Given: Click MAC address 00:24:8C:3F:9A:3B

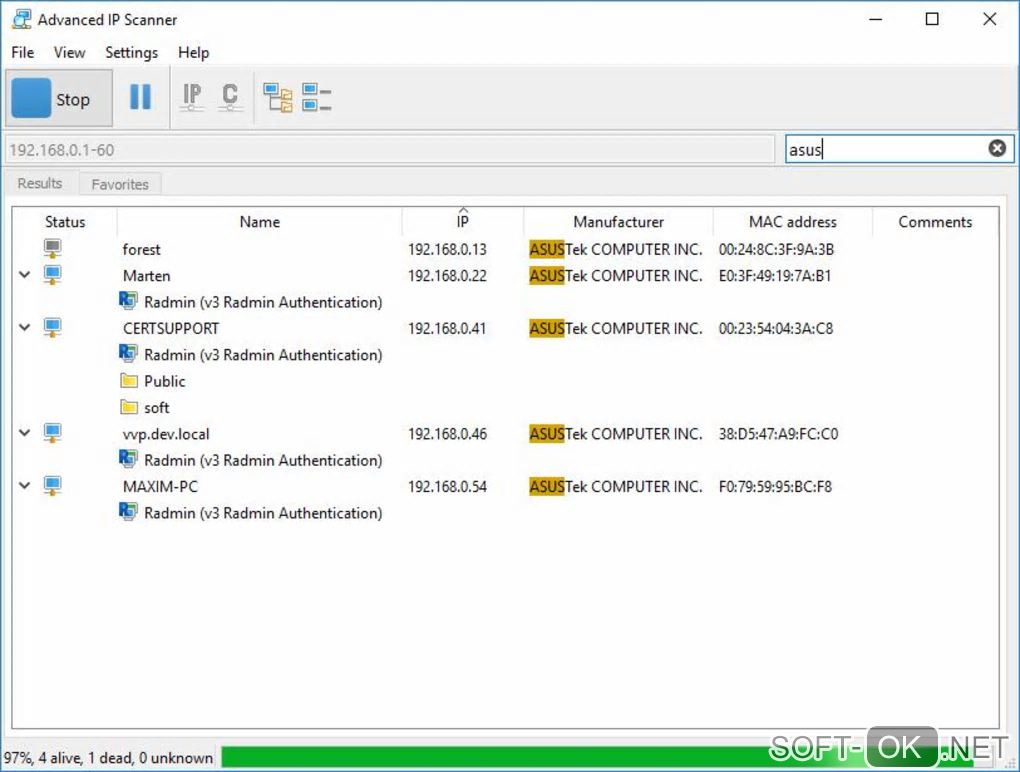Looking at the screenshot, I should pyautogui.click(x=776, y=250).
